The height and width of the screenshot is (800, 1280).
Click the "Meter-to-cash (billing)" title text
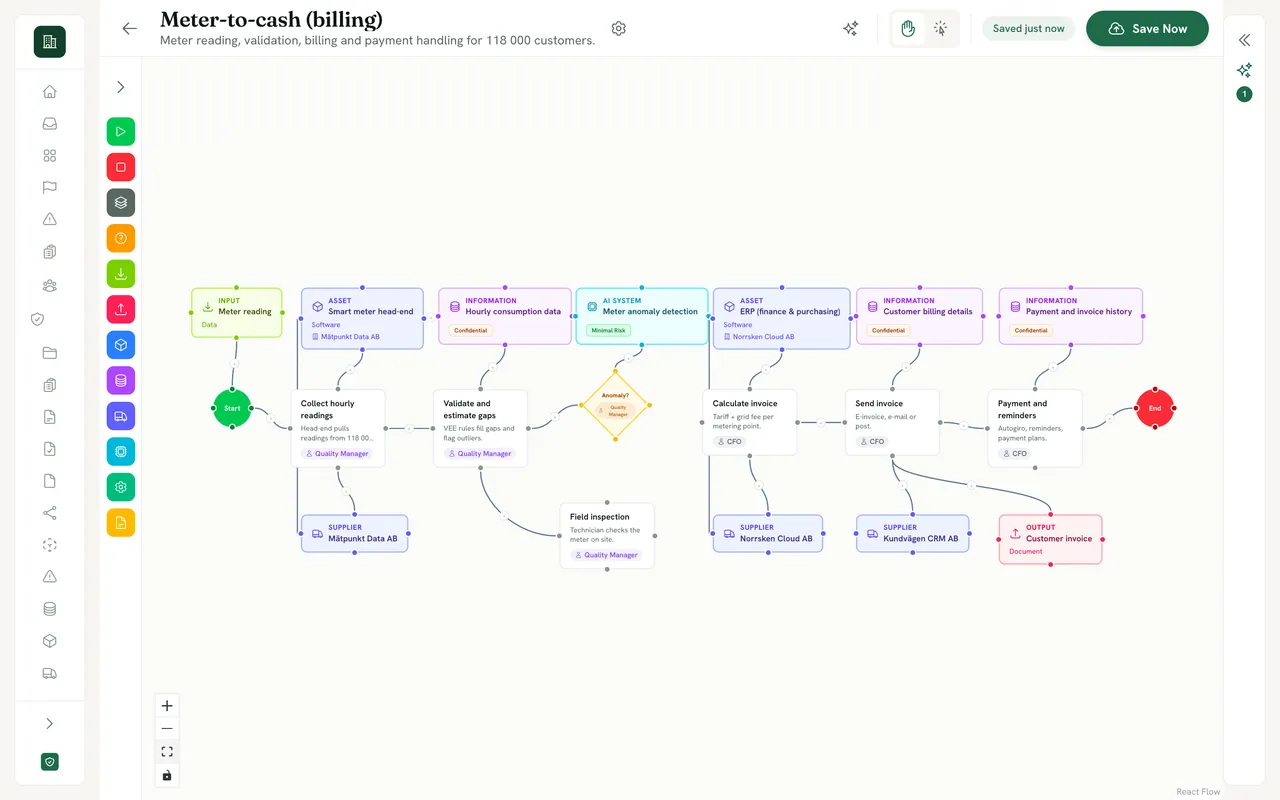tap(271, 20)
